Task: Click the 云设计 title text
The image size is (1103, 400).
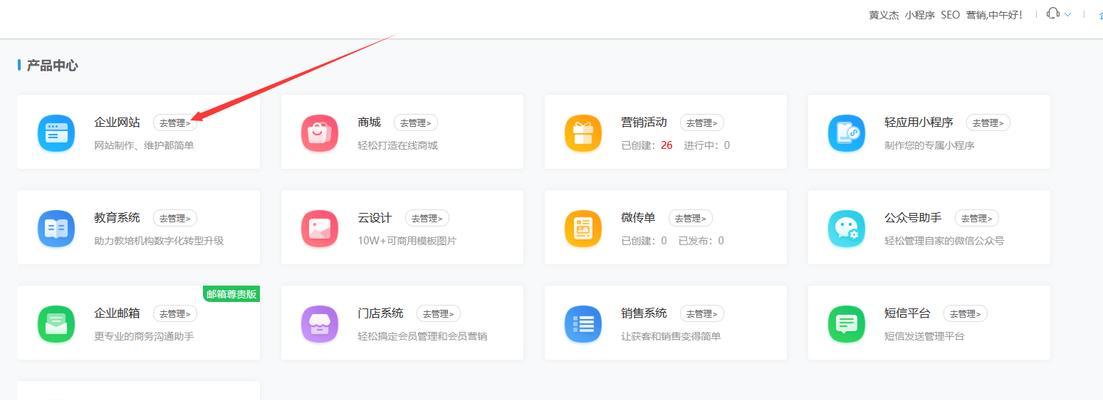Action: tap(375, 218)
